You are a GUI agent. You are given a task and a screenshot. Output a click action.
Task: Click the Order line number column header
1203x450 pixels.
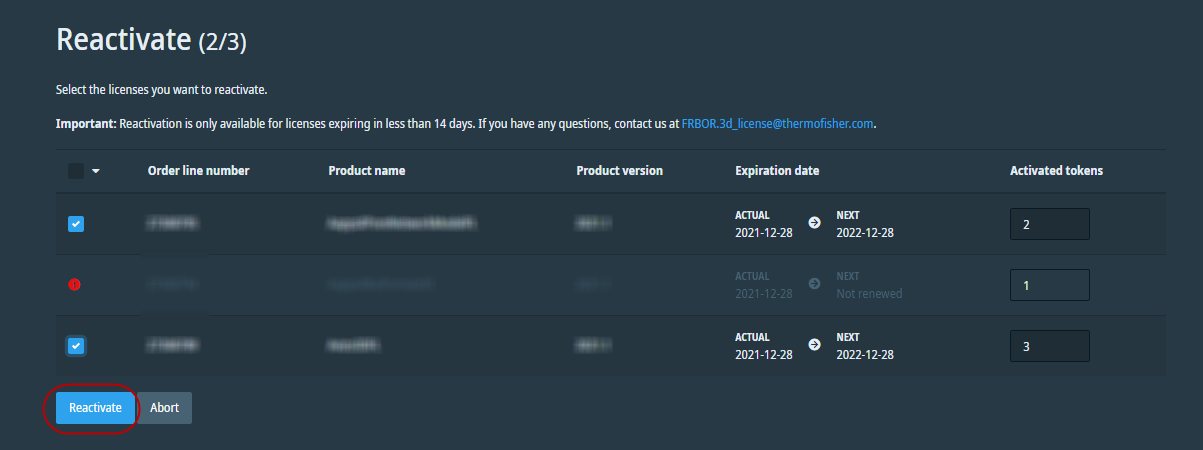click(198, 171)
